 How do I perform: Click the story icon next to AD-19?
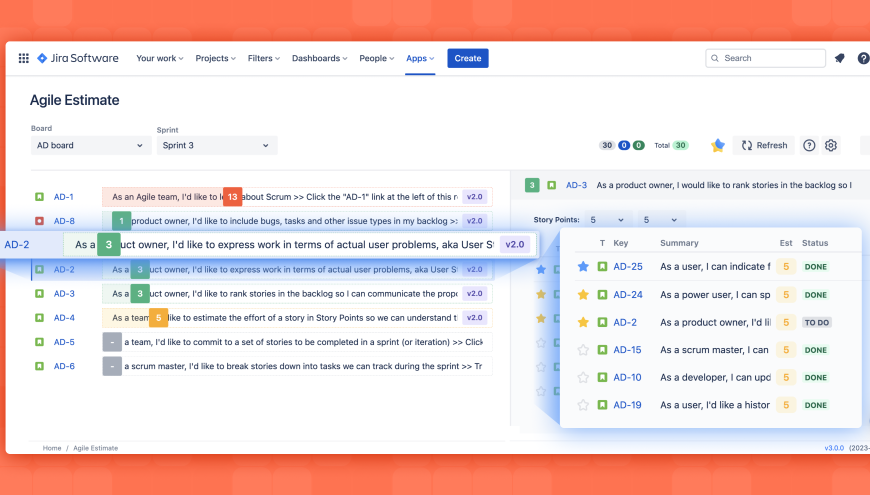(602, 405)
